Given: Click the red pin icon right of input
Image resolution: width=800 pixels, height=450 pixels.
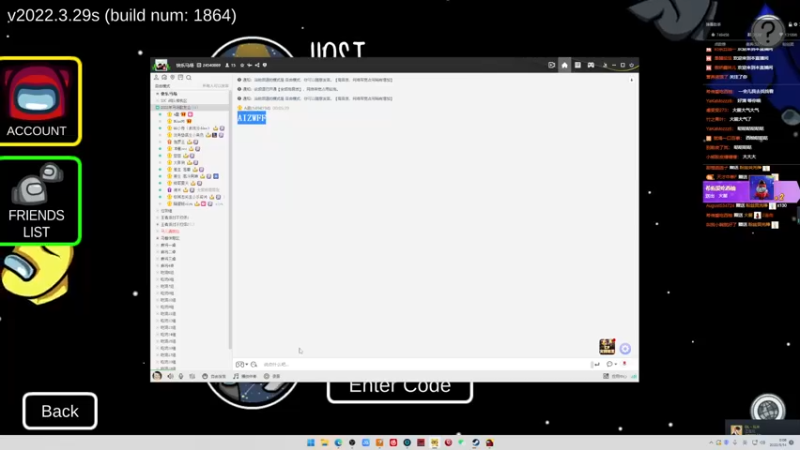Looking at the screenshot, I should (624, 364).
